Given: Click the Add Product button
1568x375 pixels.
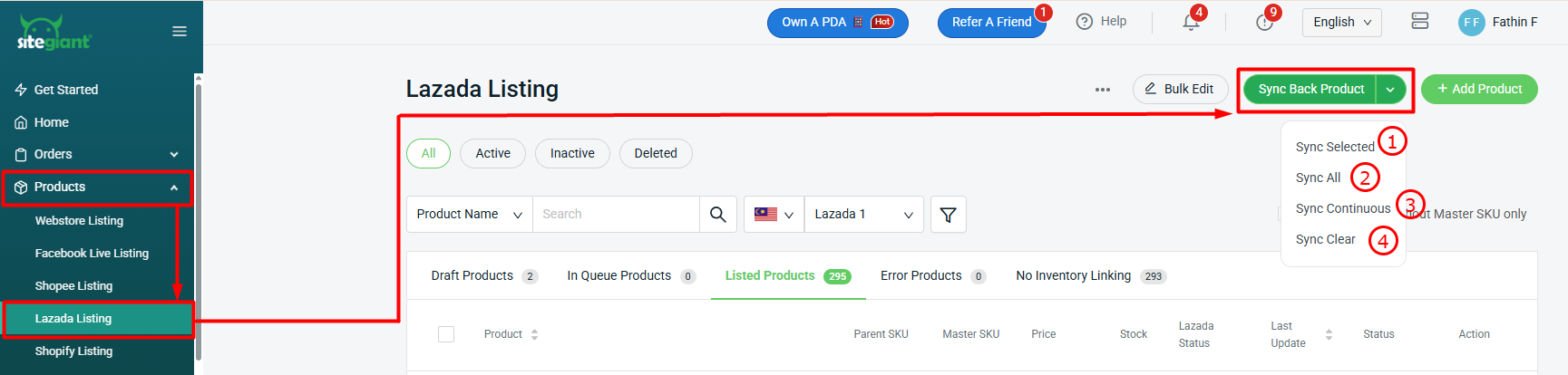Looking at the screenshot, I should point(1478,90).
